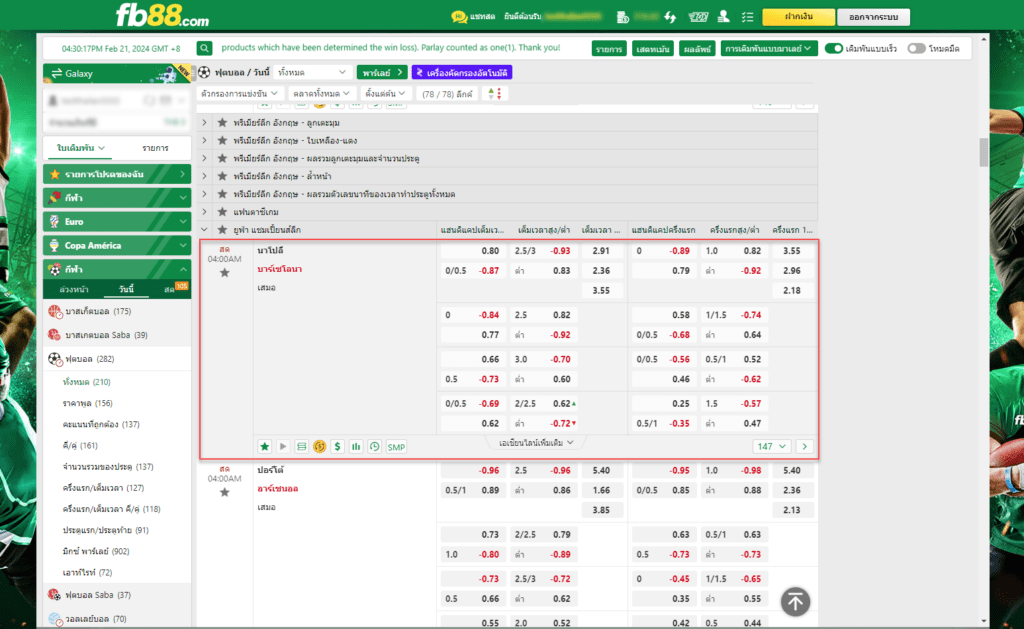Expand the Copa América sidebar section

coord(118,246)
